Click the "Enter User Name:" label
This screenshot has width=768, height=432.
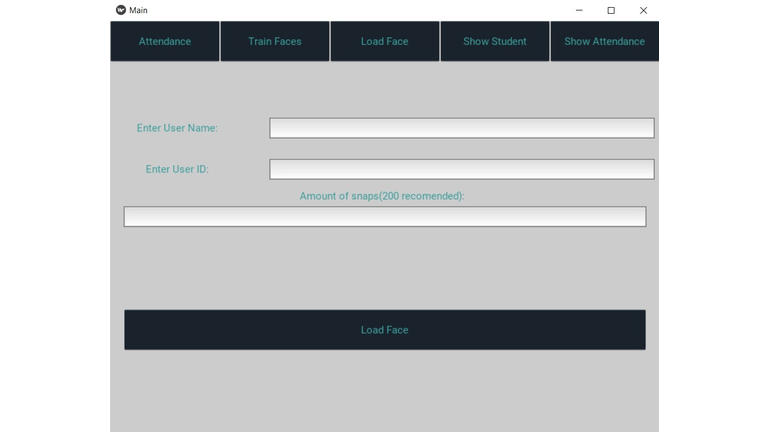(x=177, y=128)
